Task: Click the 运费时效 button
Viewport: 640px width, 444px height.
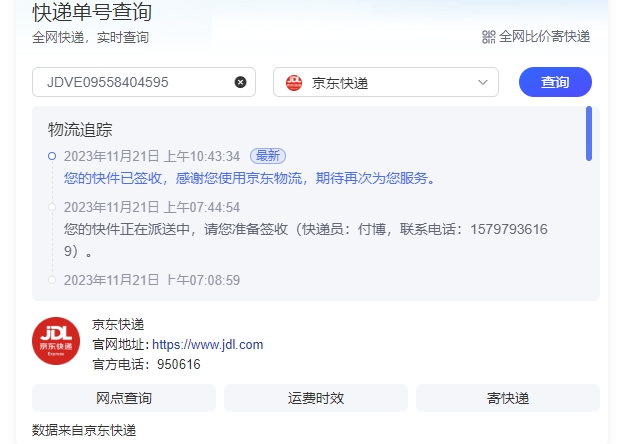Action: pos(316,398)
